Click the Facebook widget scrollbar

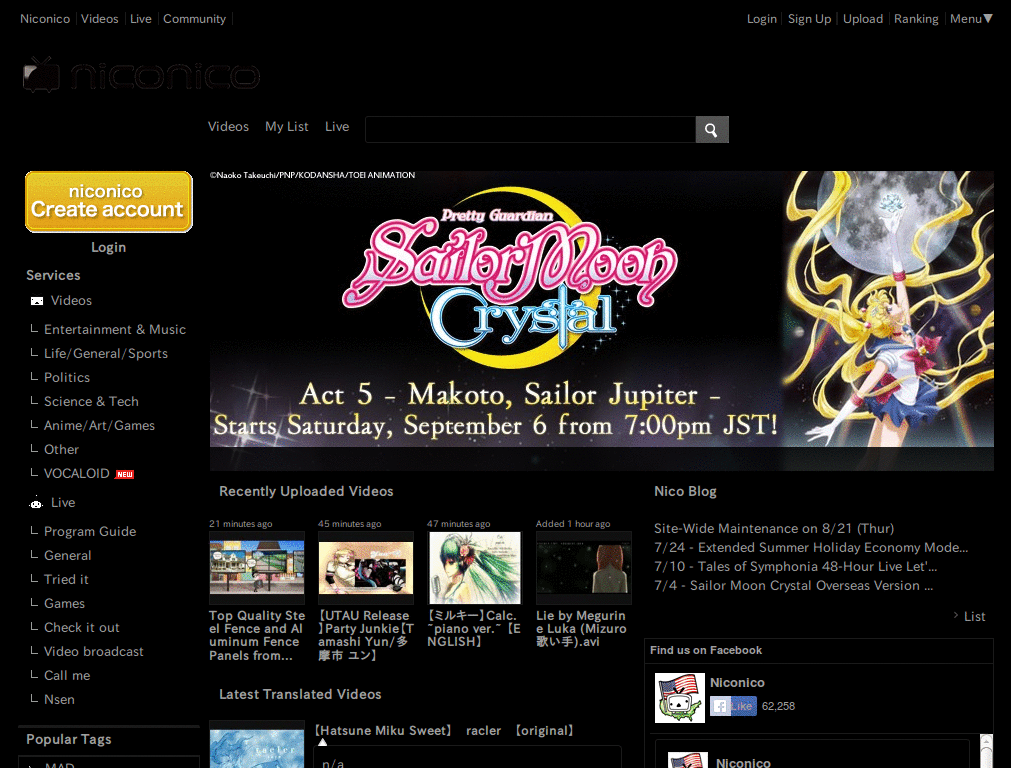[986, 751]
